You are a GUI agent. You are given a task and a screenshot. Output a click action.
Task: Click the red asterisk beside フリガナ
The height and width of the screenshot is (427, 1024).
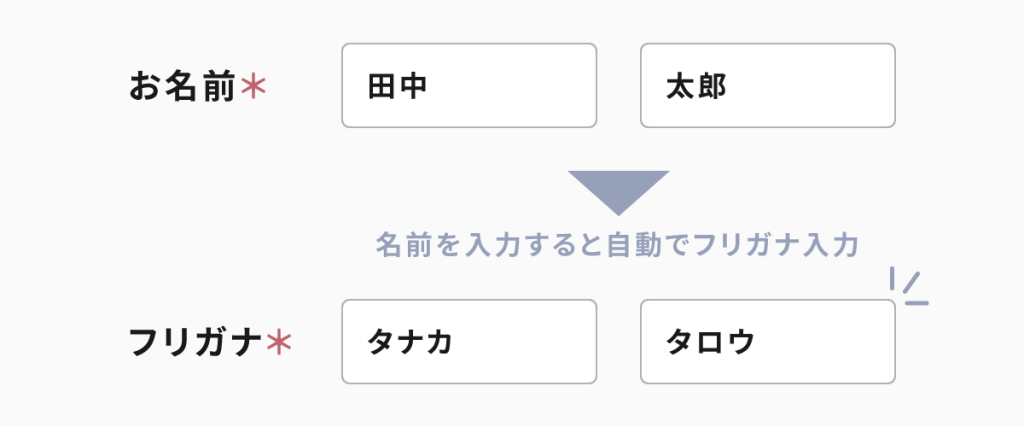point(278,343)
